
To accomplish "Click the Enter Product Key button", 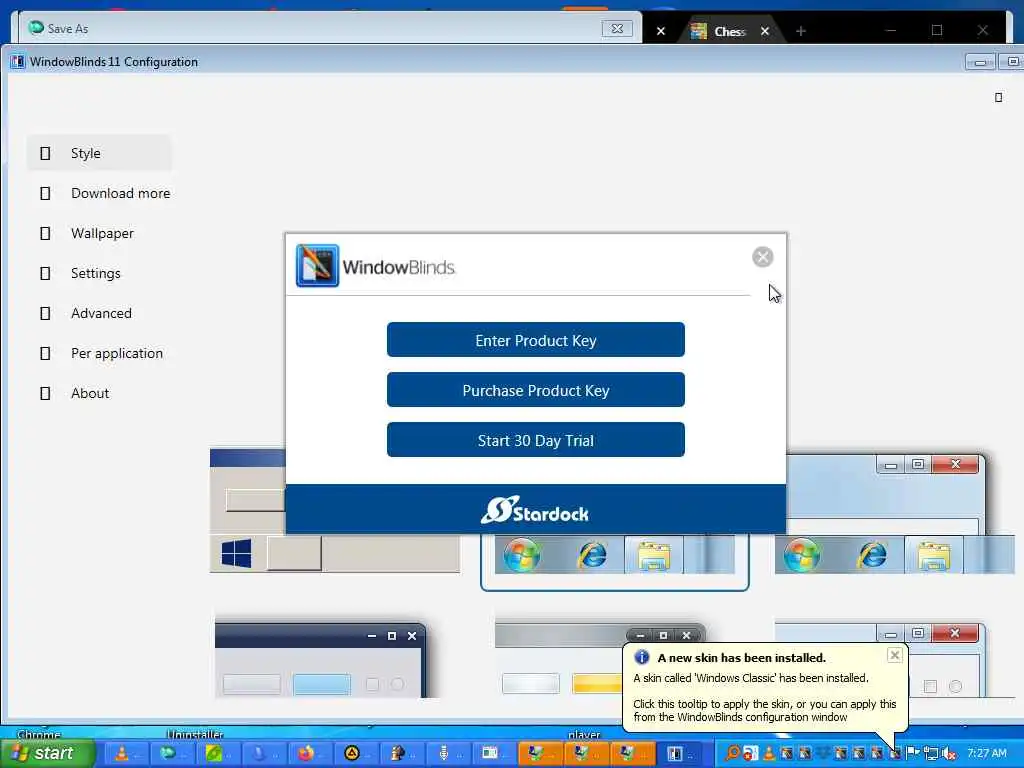I will click(536, 340).
